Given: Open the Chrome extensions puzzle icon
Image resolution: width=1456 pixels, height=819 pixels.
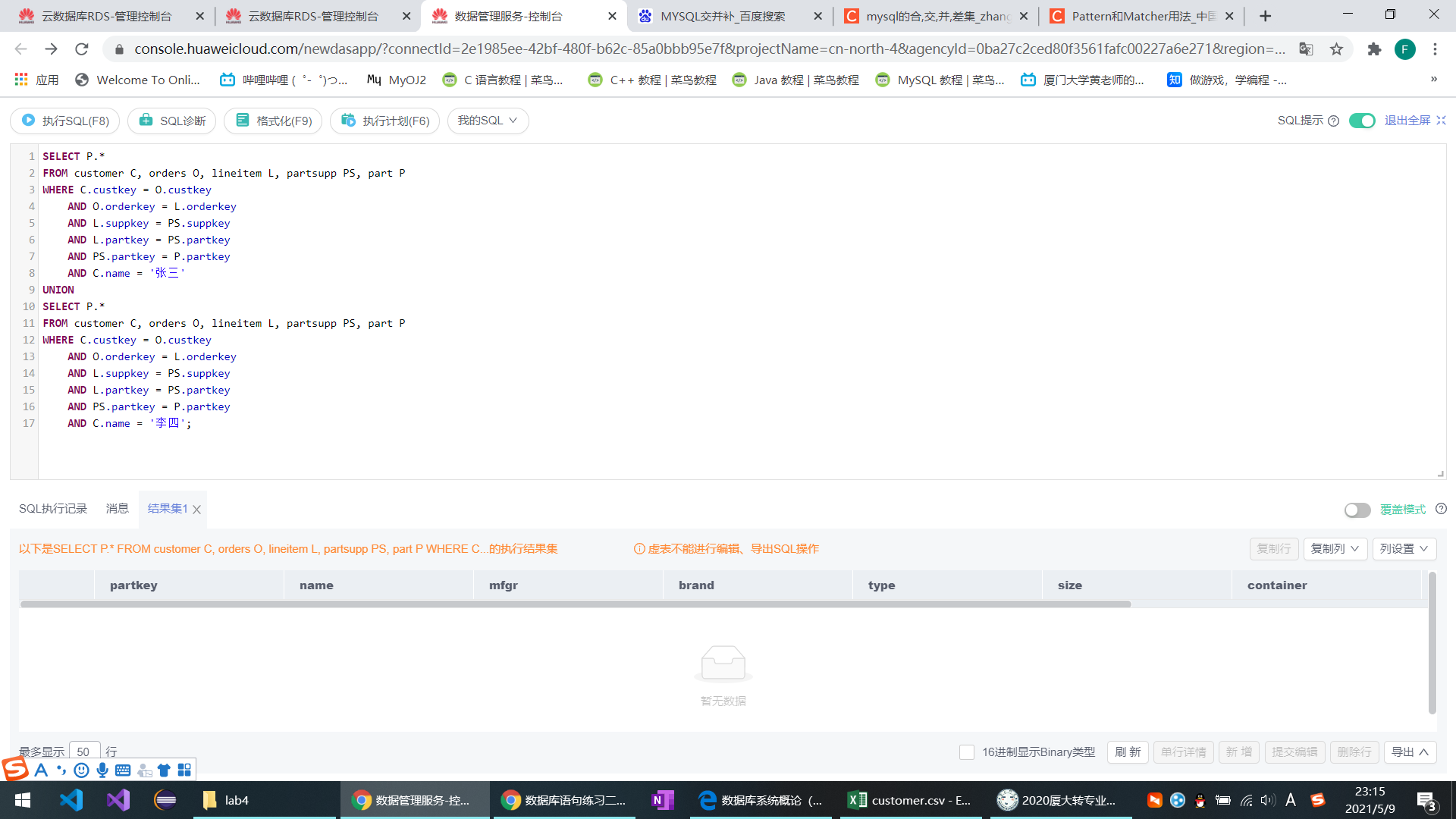Looking at the screenshot, I should pos(1374,49).
